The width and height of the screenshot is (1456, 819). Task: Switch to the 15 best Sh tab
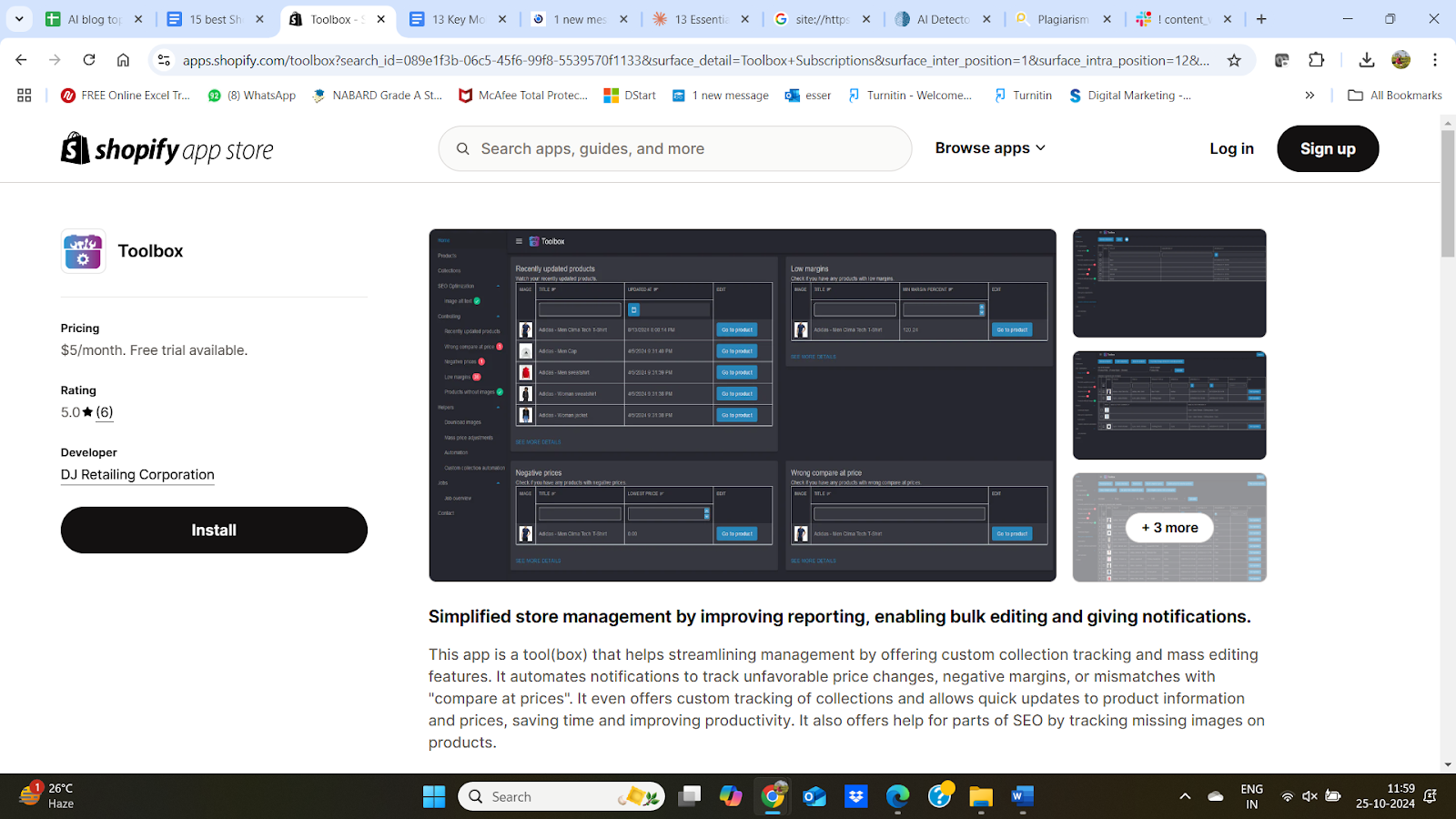tap(217, 19)
